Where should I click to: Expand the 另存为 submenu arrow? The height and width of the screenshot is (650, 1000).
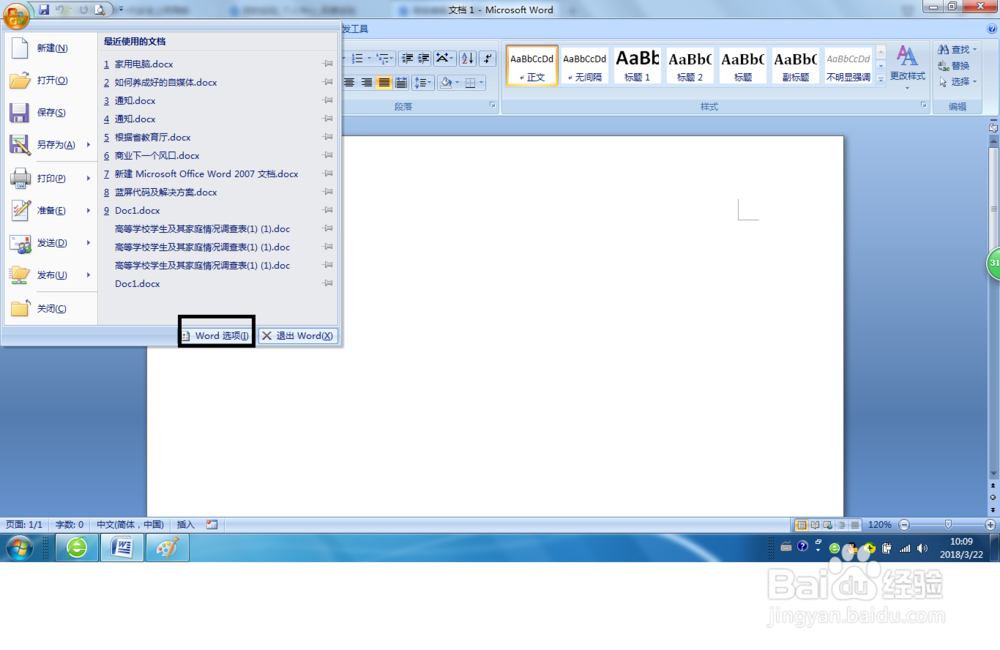(89, 145)
